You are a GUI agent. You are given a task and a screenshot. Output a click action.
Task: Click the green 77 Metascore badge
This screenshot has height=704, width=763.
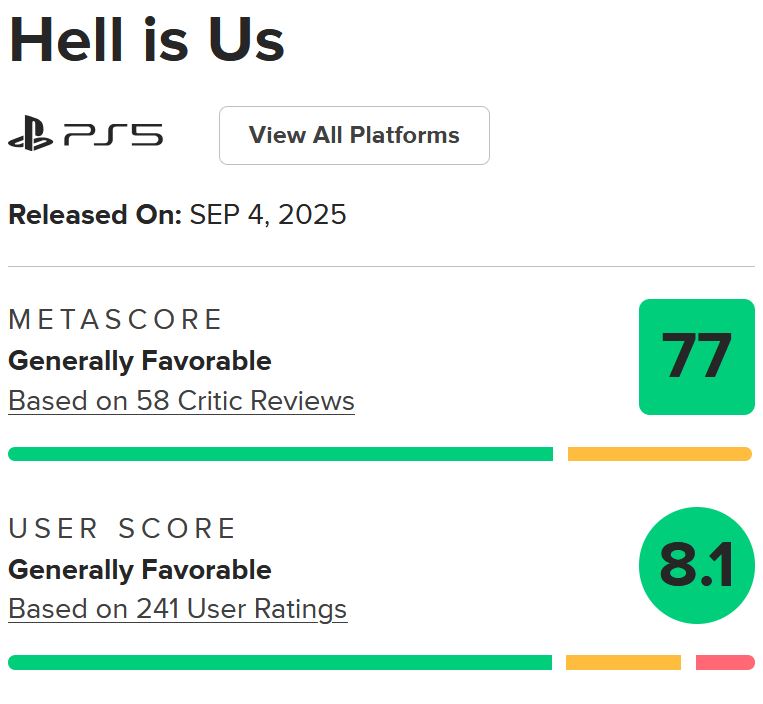pyautogui.click(x=696, y=356)
